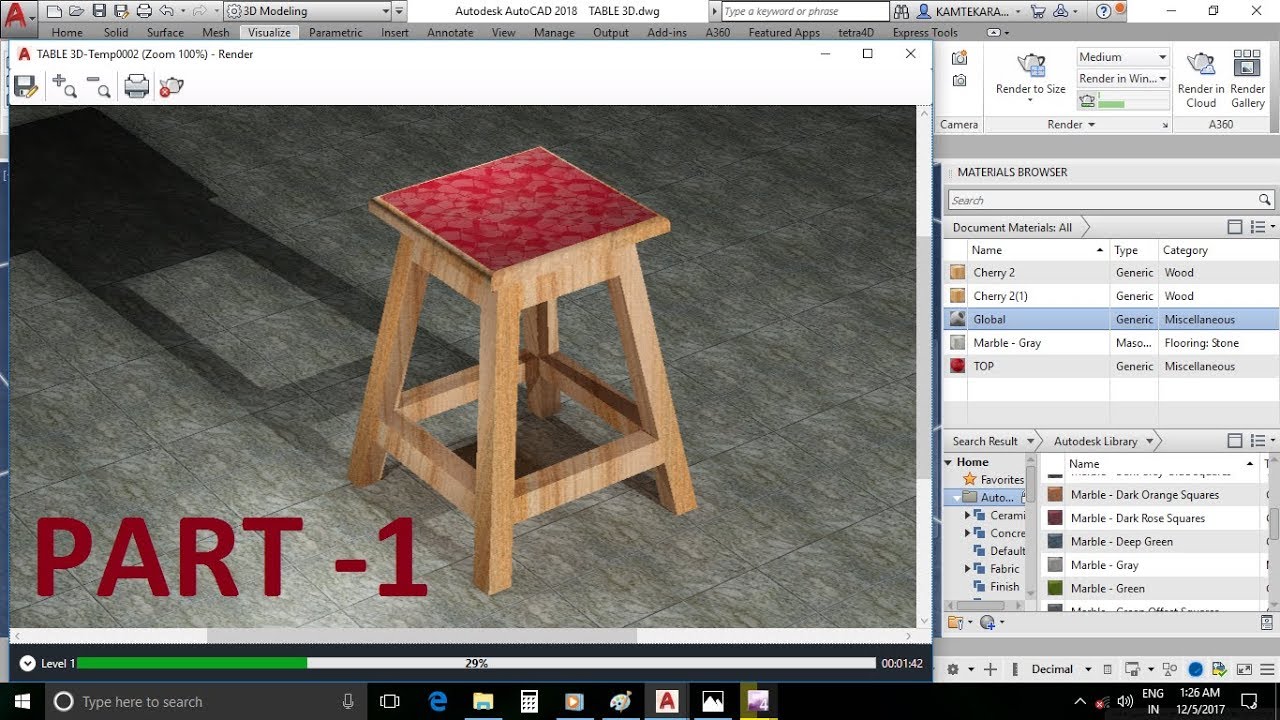Click the keyword search field in title bar

coord(804,11)
